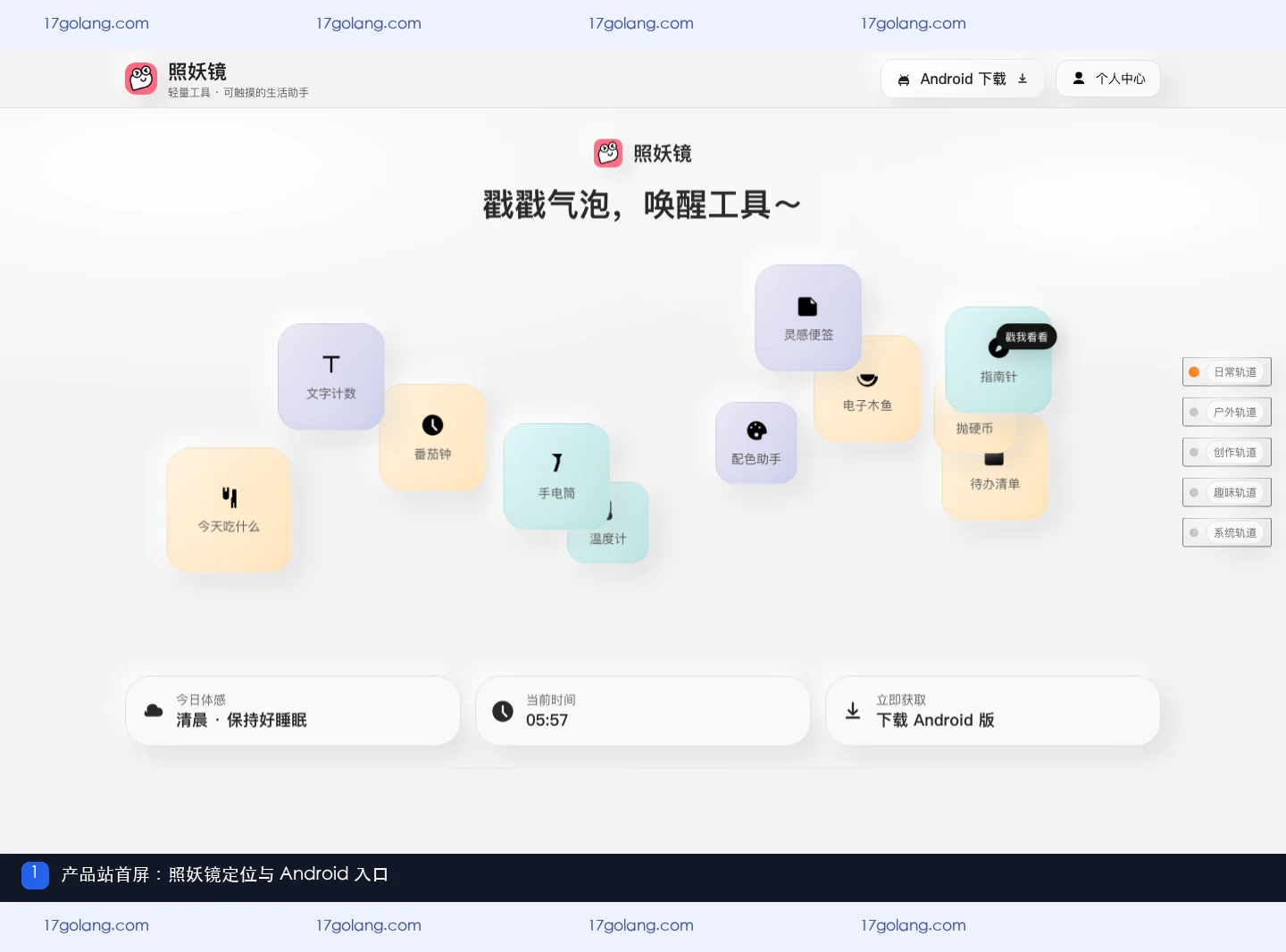The height and width of the screenshot is (952, 1286).
Task: Open the 文字计数 tool bubble
Action: (331, 377)
